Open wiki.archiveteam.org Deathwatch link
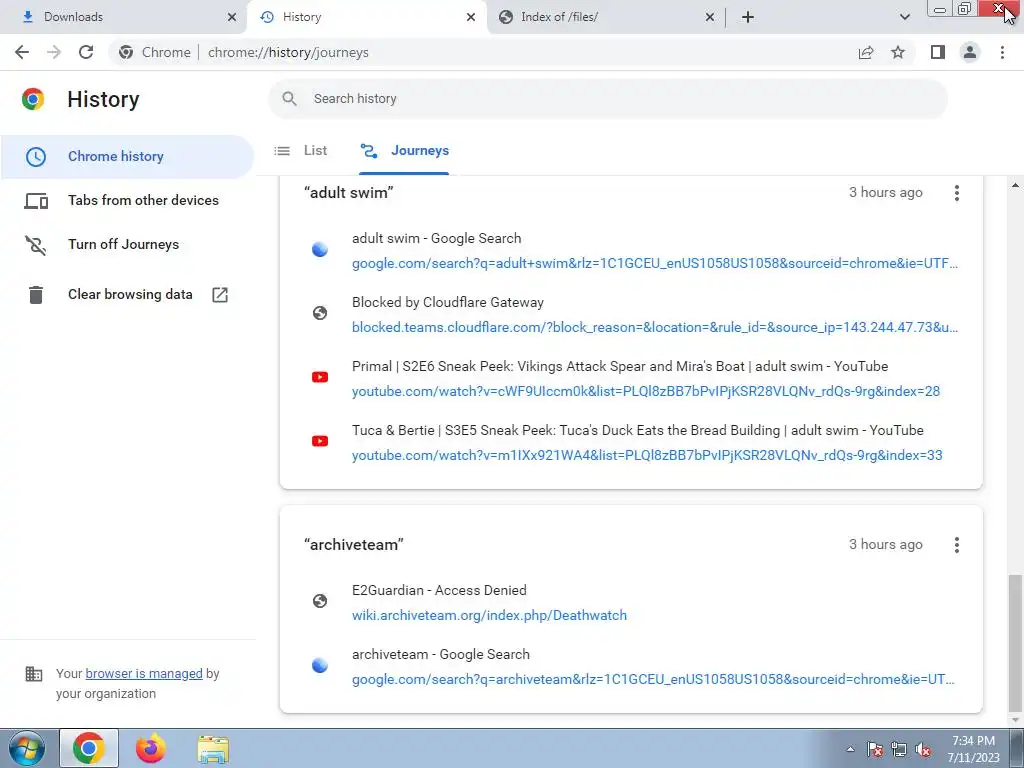The image size is (1024, 768). pyautogui.click(x=489, y=616)
